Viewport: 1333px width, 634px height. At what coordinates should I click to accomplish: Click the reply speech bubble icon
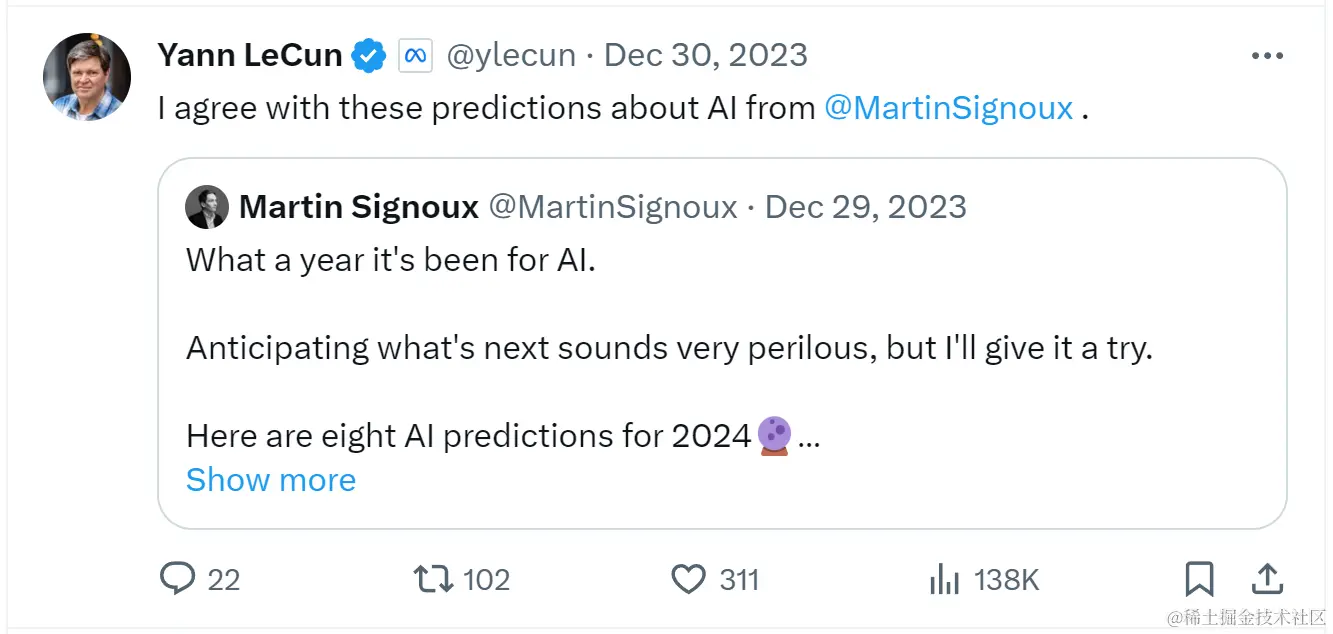point(178,578)
